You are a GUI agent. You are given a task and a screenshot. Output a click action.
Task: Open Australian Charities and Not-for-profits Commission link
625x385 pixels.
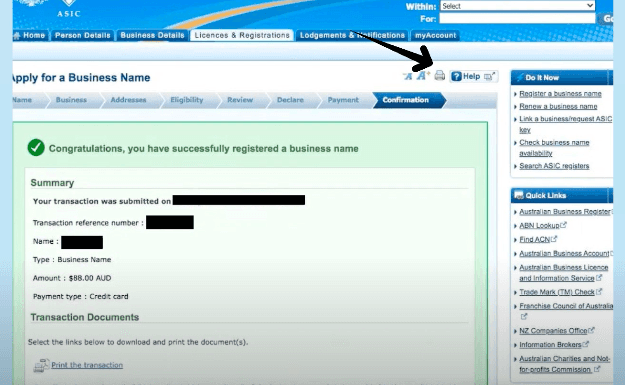[564, 364]
